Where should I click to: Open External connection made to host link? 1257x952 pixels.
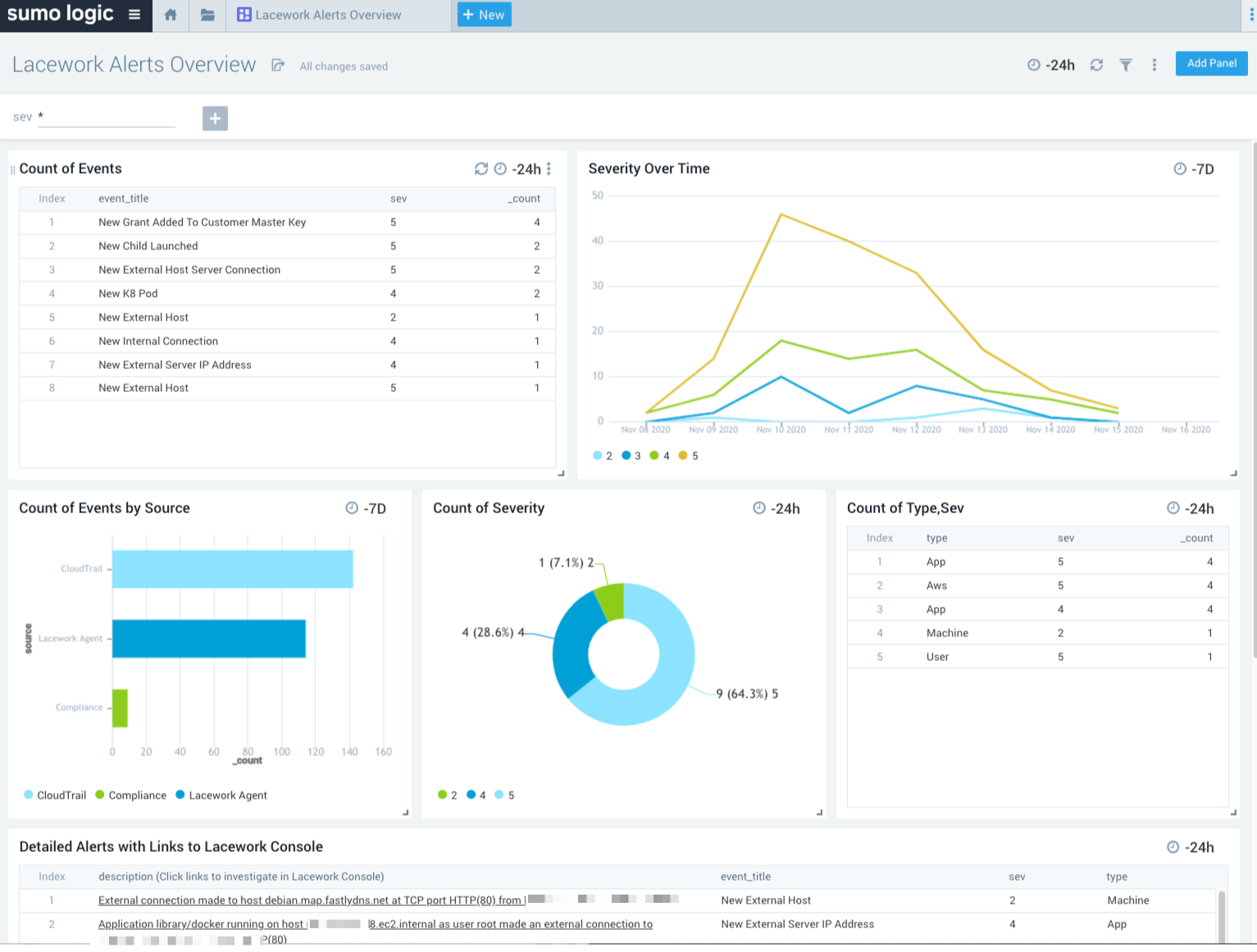(x=310, y=900)
